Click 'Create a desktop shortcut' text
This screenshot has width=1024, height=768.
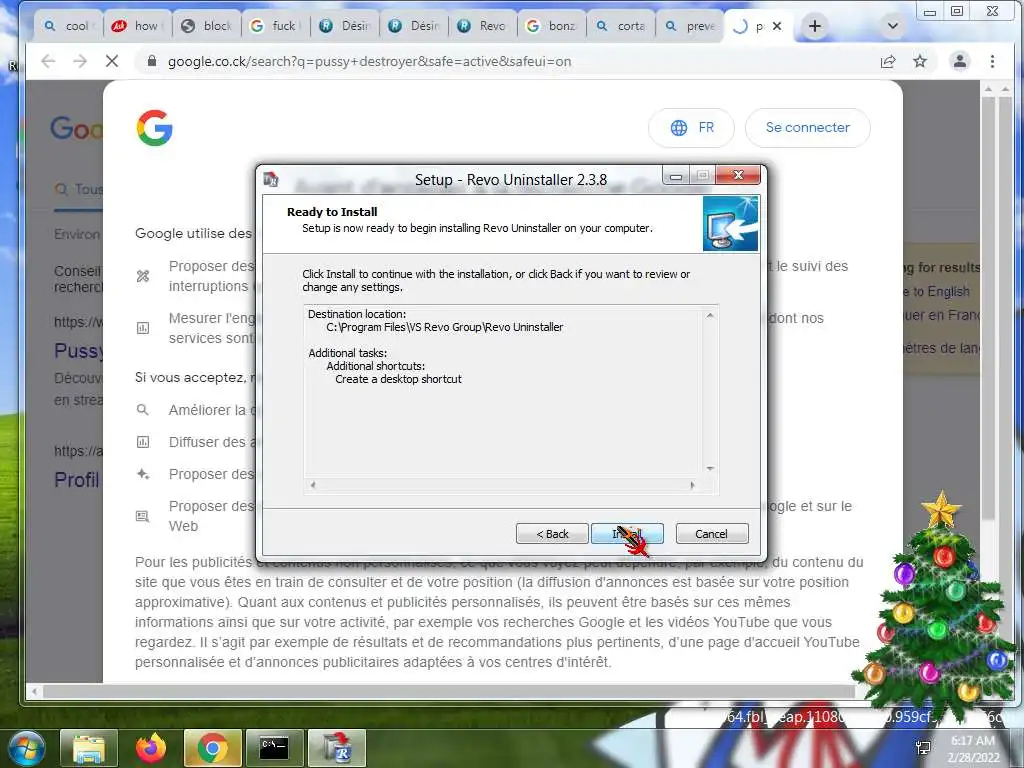tap(398, 379)
